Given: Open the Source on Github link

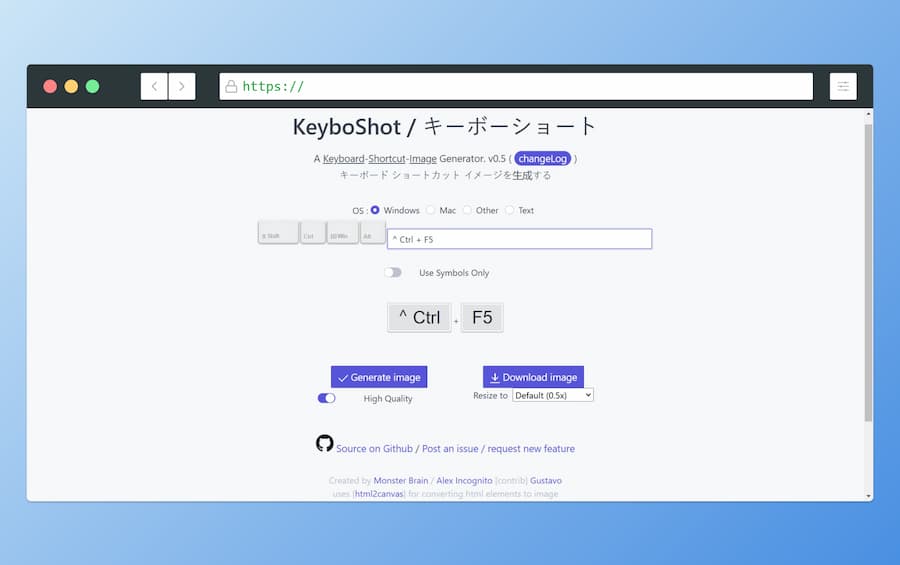Looking at the screenshot, I should 374,448.
